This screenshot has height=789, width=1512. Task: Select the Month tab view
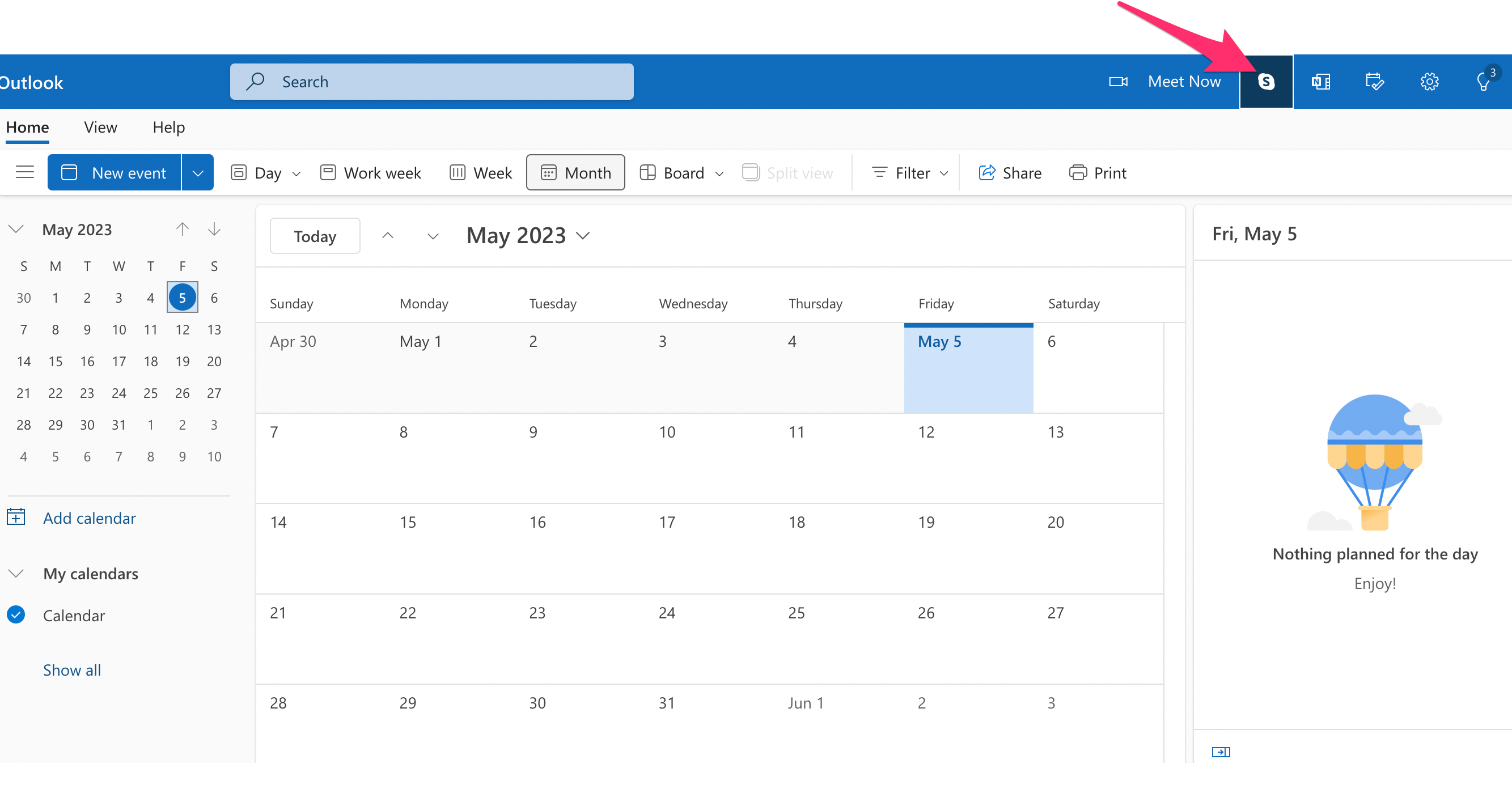pos(575,172)
